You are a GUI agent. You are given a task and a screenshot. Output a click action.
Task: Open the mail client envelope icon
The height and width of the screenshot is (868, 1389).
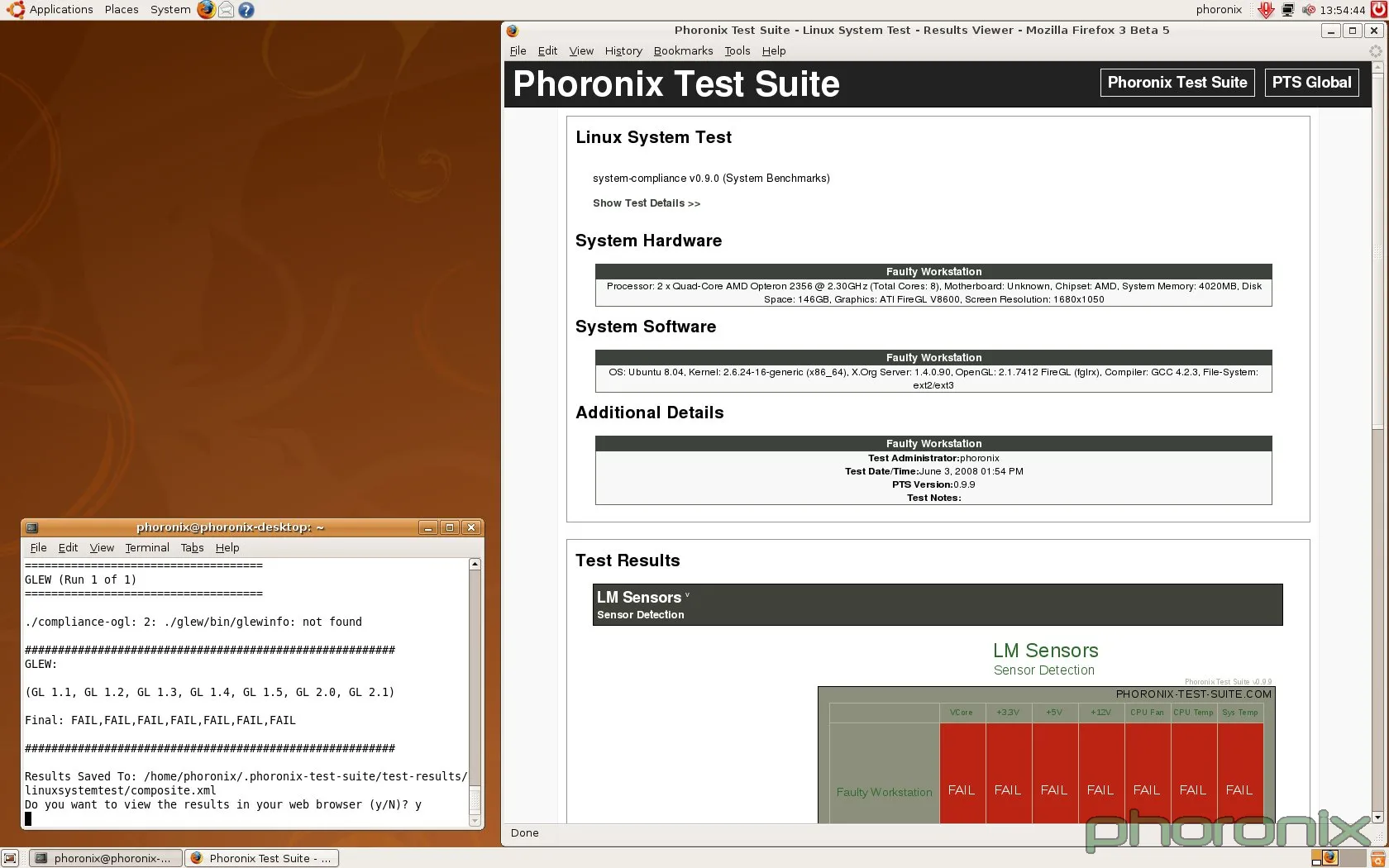(x=226, y=10)
